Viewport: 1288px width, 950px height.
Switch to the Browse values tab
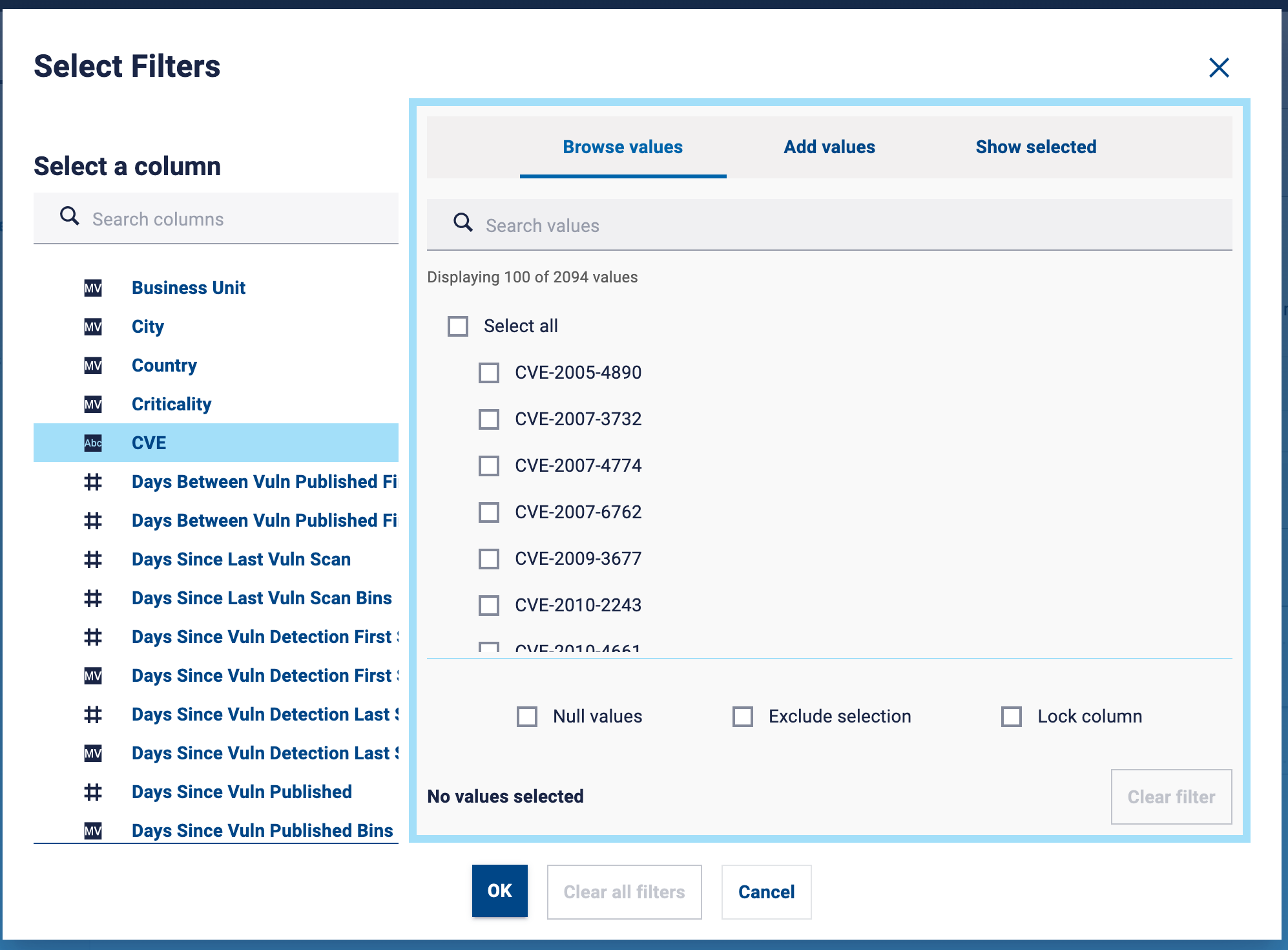pos(623,147)
